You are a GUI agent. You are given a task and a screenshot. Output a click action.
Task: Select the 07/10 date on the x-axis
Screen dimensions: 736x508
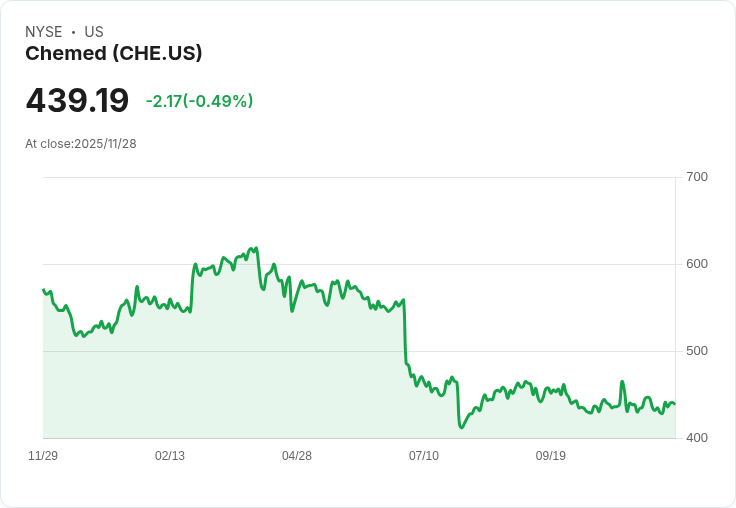[424, 456]
